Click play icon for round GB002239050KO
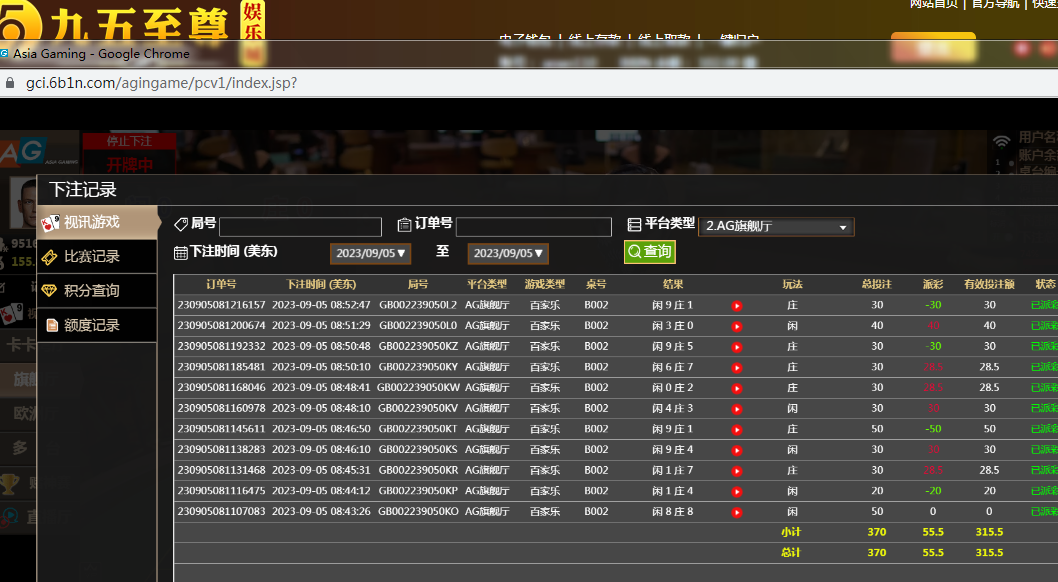The width and height of the screenshot is (1058, 582). (x=737, y=512)
